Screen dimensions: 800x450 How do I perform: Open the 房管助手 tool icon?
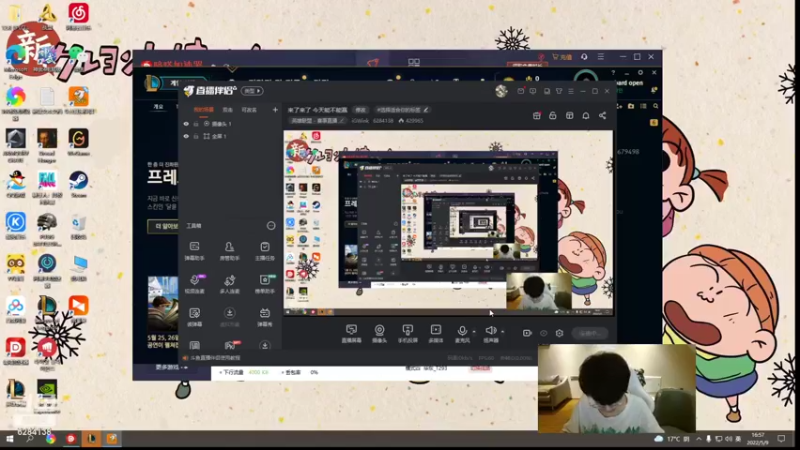230,251
